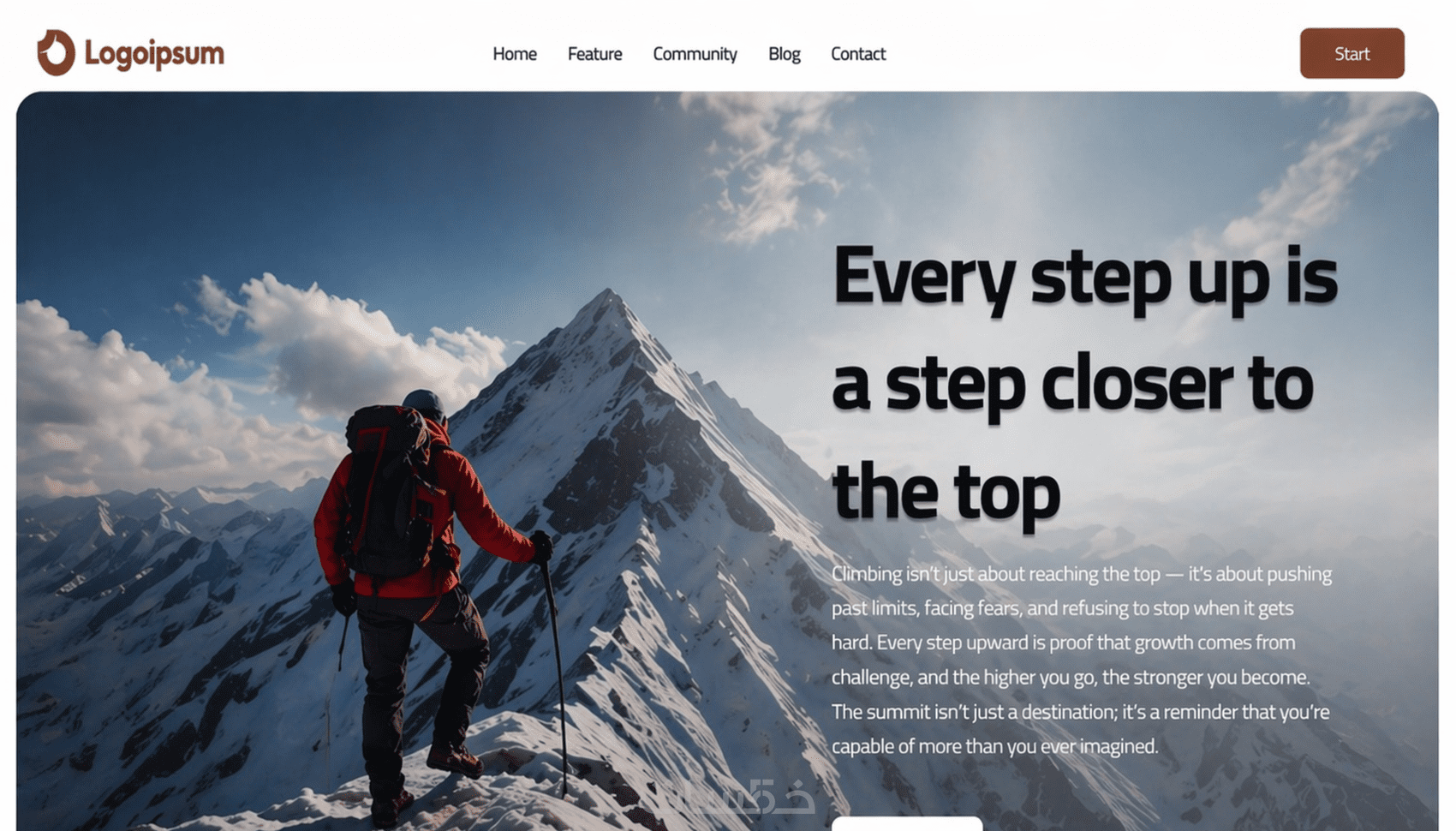Screen dimensions: 1456x831
Task: Click the brown Start button
Action: click(1352, 53)
